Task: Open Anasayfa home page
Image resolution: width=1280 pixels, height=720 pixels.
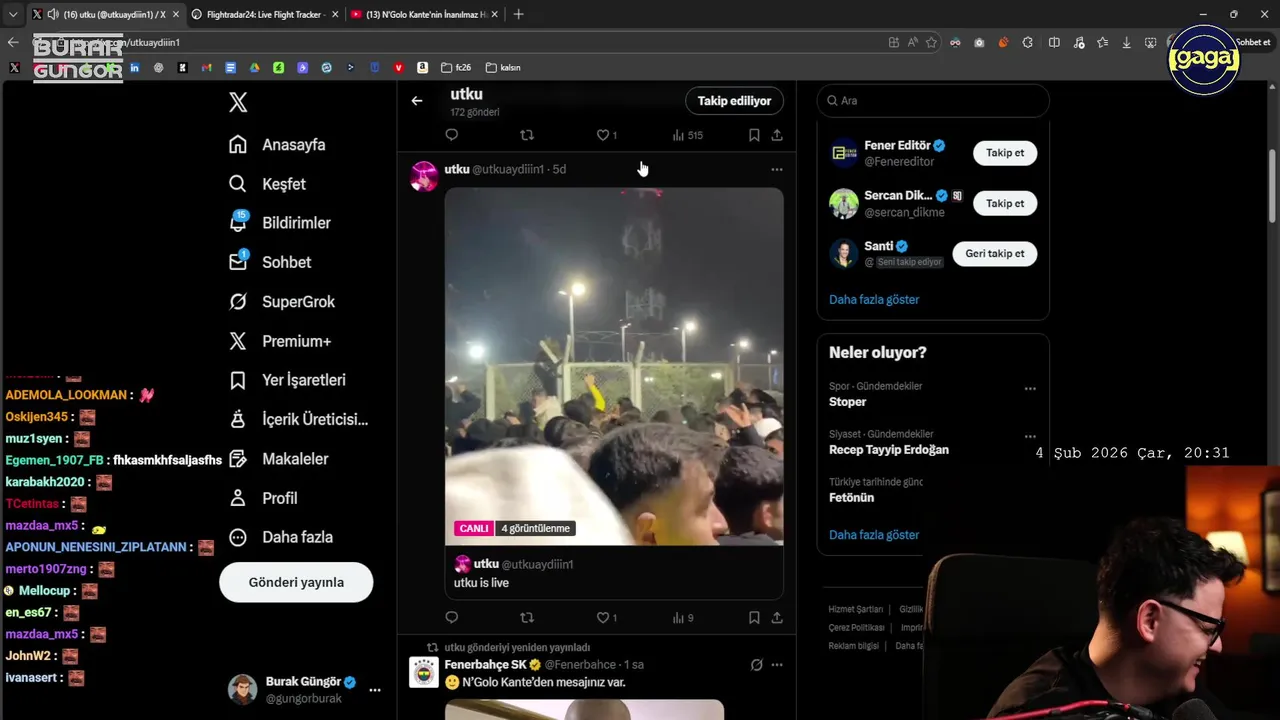Action: pyautogui.click(x=277, y=145)
